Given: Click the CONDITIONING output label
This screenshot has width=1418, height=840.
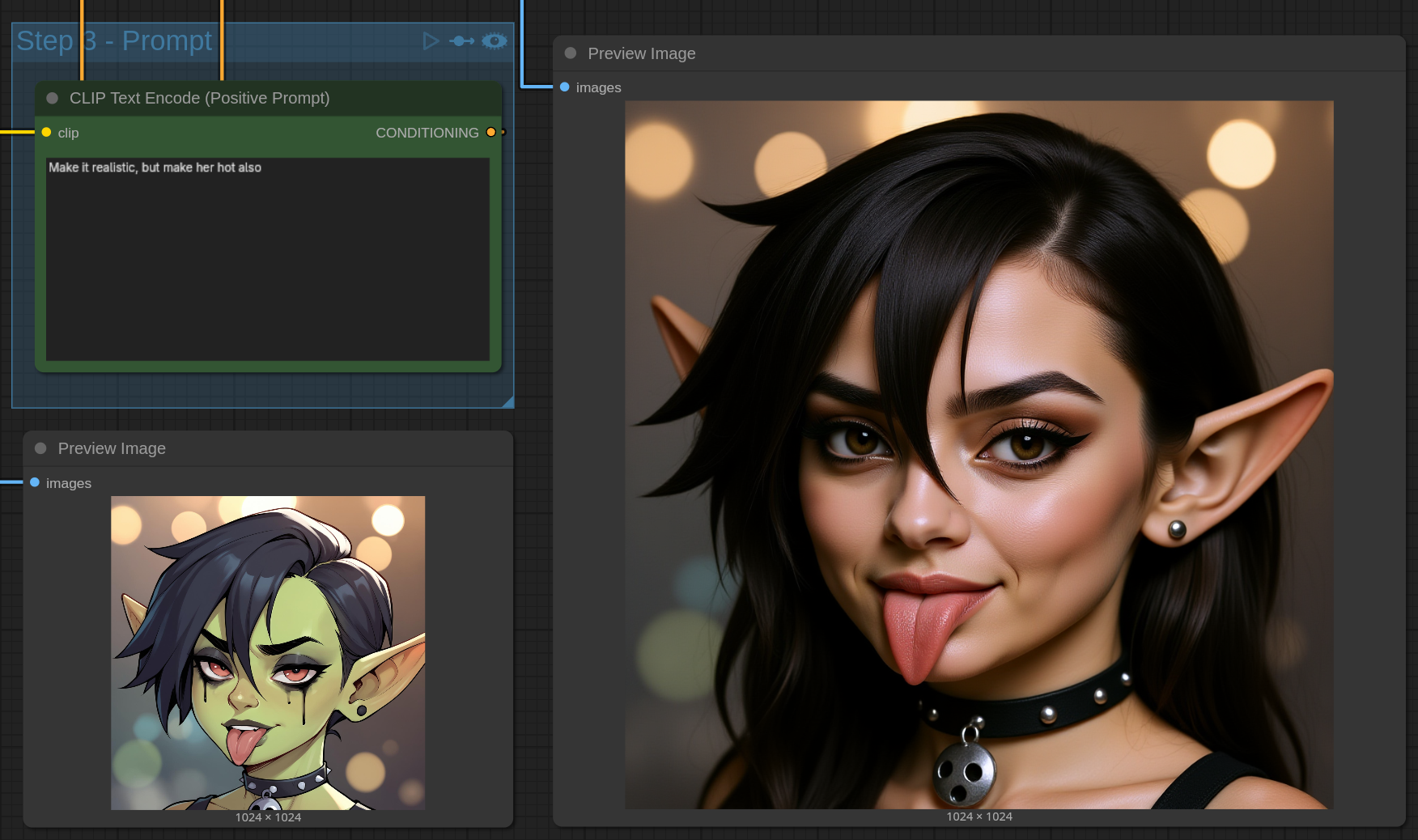Looking at the screenshot, I should [x=427, y=133].
